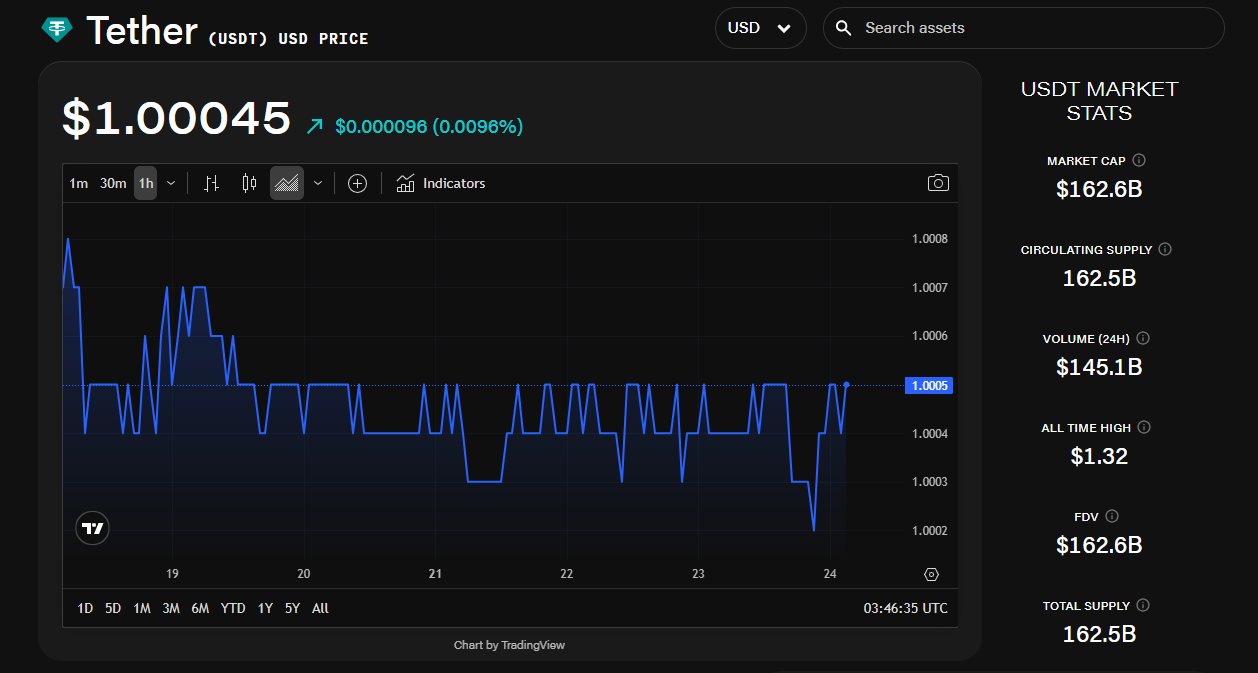Select the Bars chart style icon

click(x=211, y=183)
